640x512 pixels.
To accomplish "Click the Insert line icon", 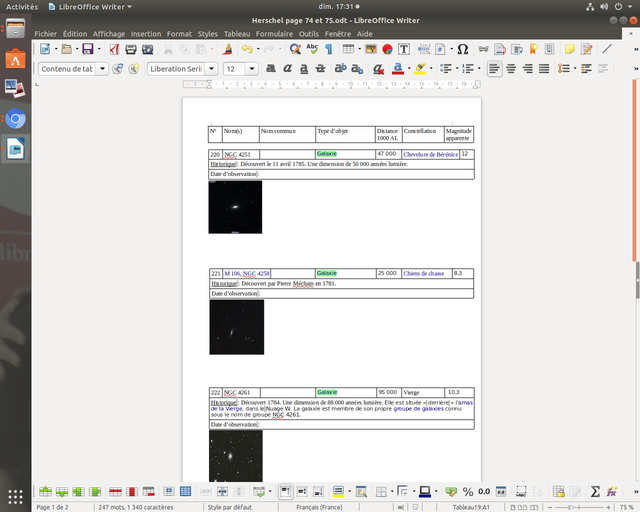I will 607,49.
